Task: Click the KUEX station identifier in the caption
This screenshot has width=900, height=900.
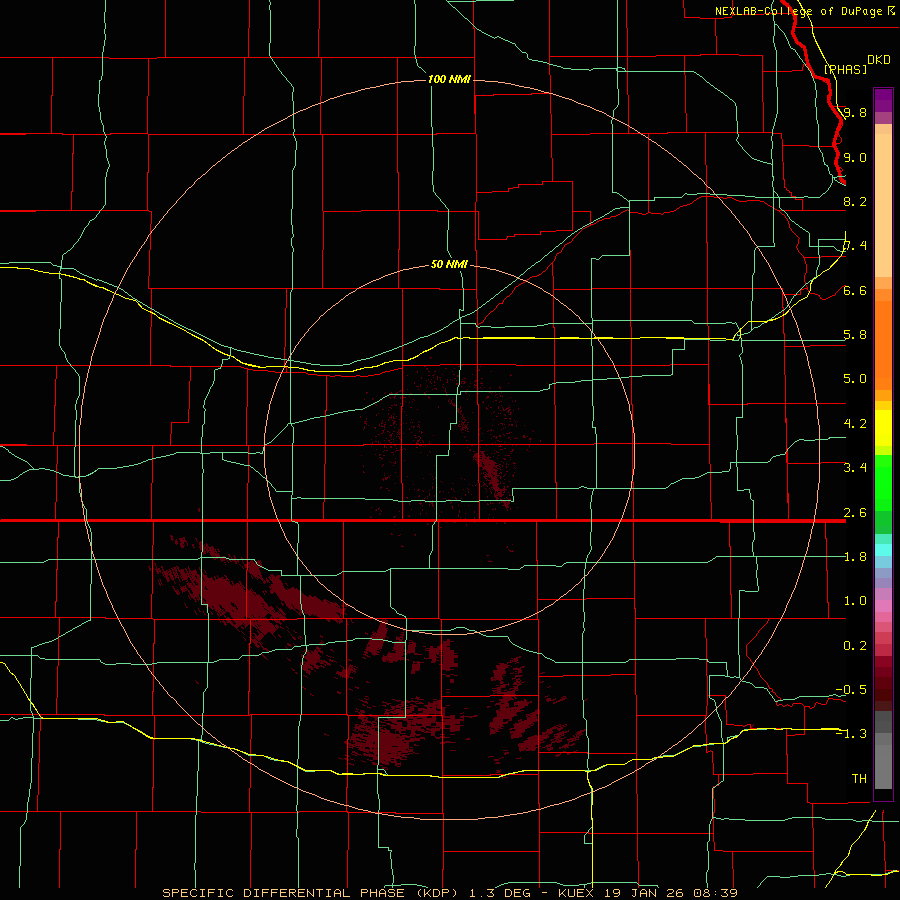Action: click(x=575, y=893)
